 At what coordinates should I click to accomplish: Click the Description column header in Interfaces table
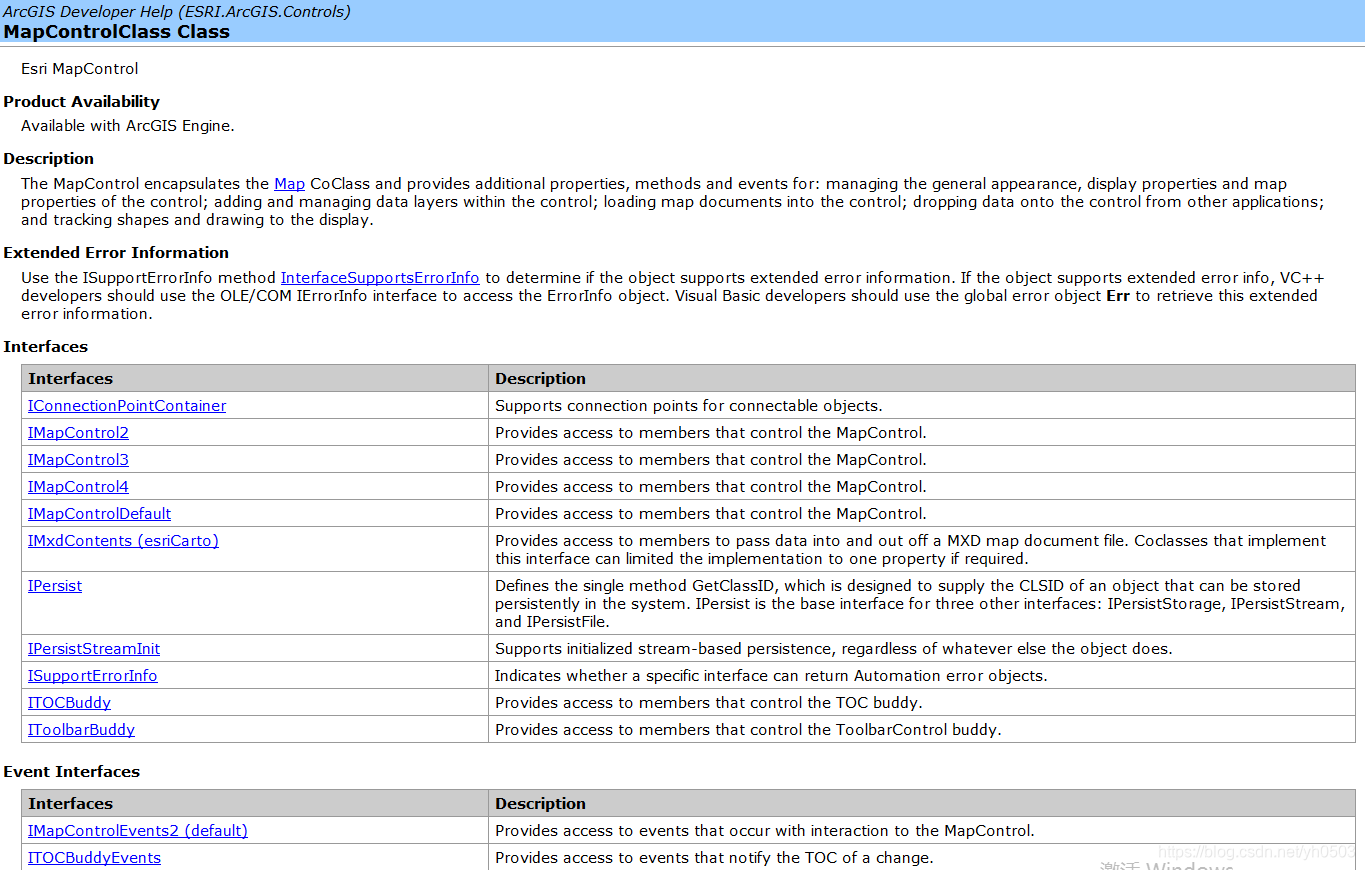tap(540, 379)
